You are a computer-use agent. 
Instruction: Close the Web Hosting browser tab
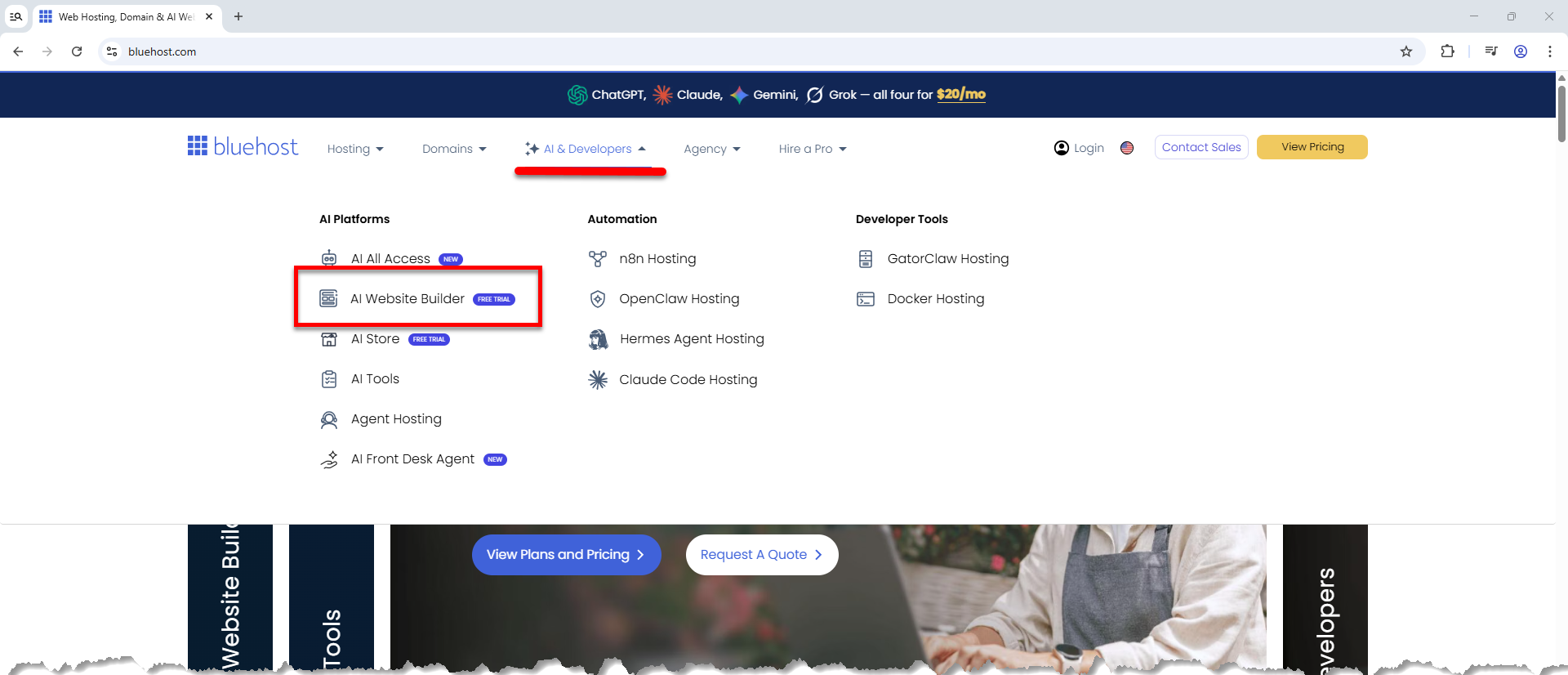tap(209, 16)
